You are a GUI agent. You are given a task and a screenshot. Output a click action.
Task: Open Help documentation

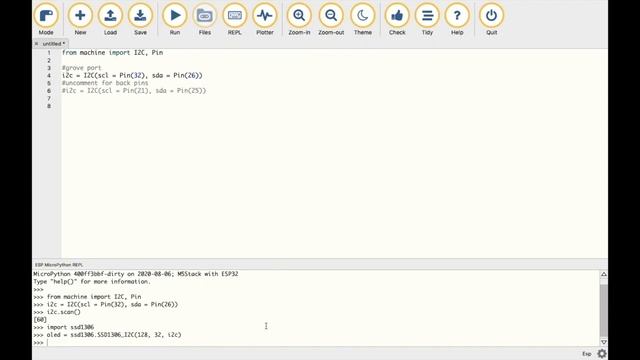click(457, 19)
